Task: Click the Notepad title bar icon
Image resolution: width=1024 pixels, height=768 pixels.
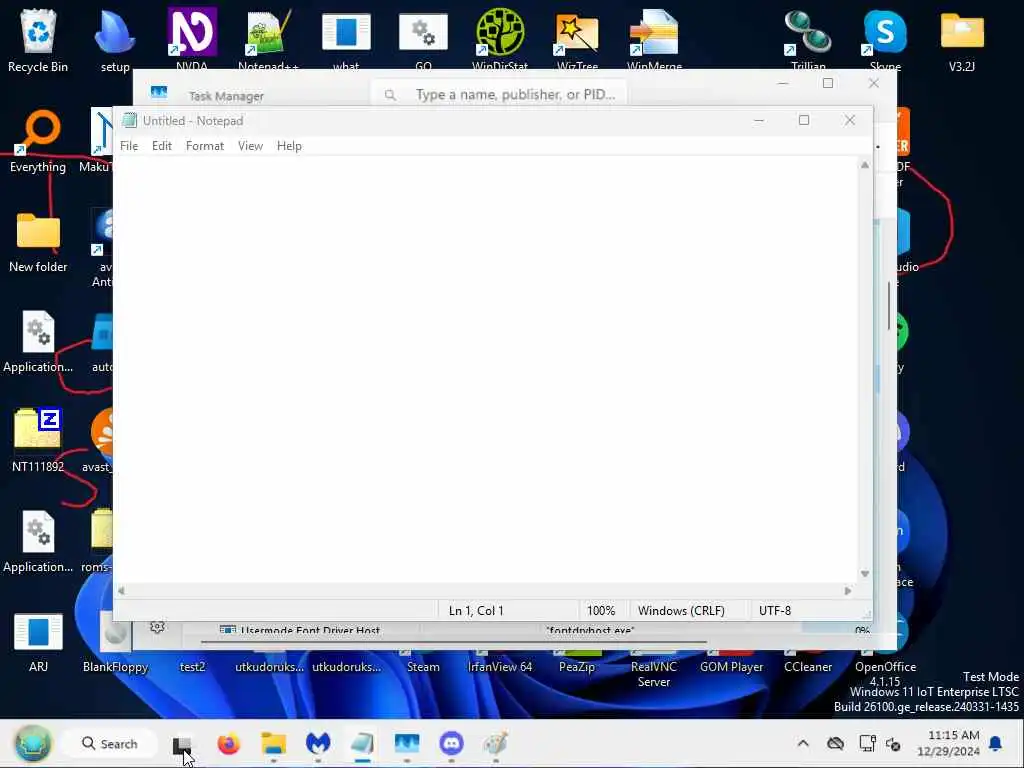Action: click(x=129, y=120)
